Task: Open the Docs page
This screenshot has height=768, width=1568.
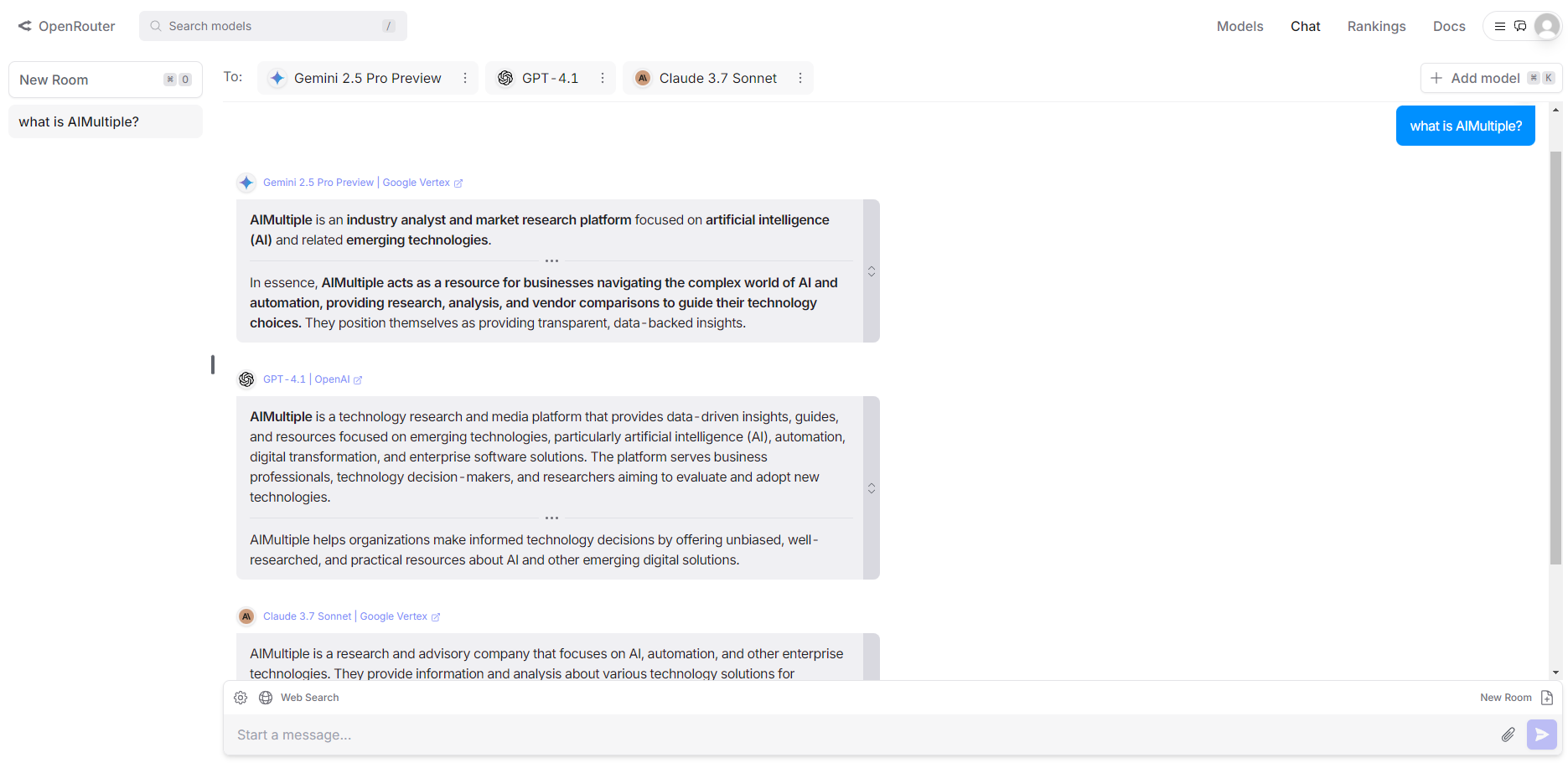Action: (1449, 26)
